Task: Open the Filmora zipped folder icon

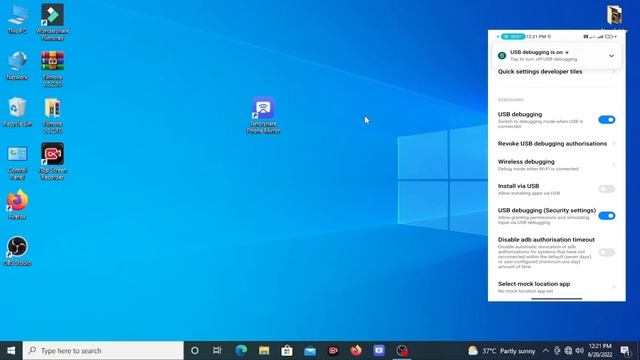Action: pyautogui.click(x=52, y=115)
